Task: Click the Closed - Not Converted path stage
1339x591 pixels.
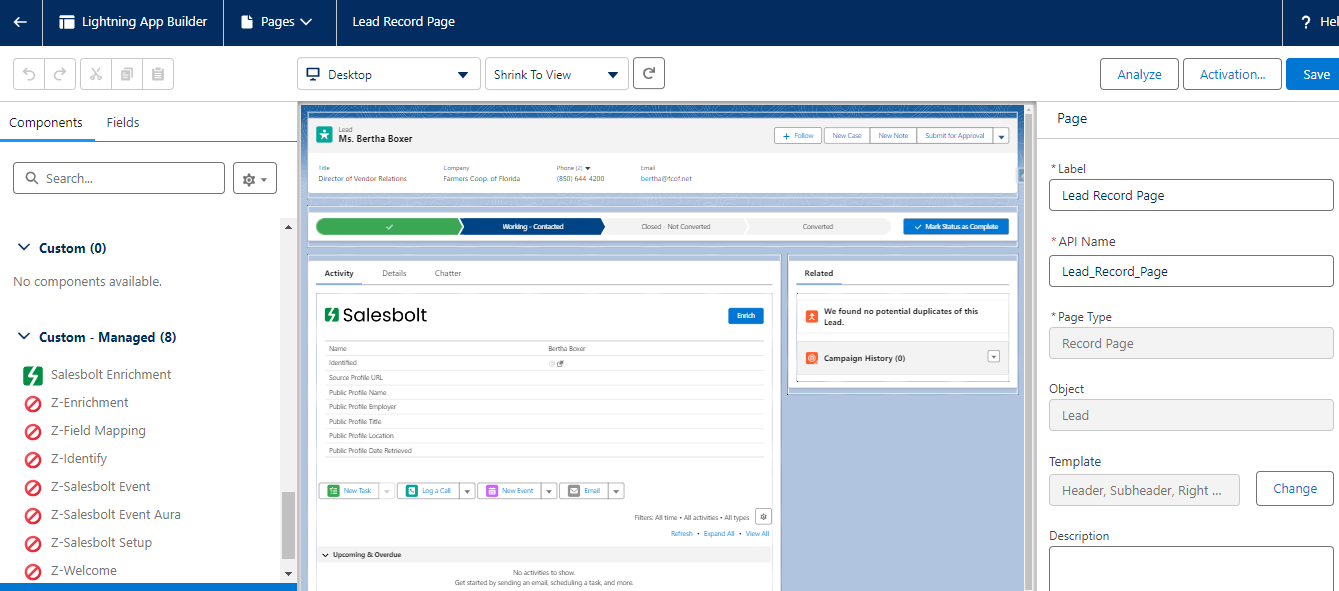Action: [676, 226]
